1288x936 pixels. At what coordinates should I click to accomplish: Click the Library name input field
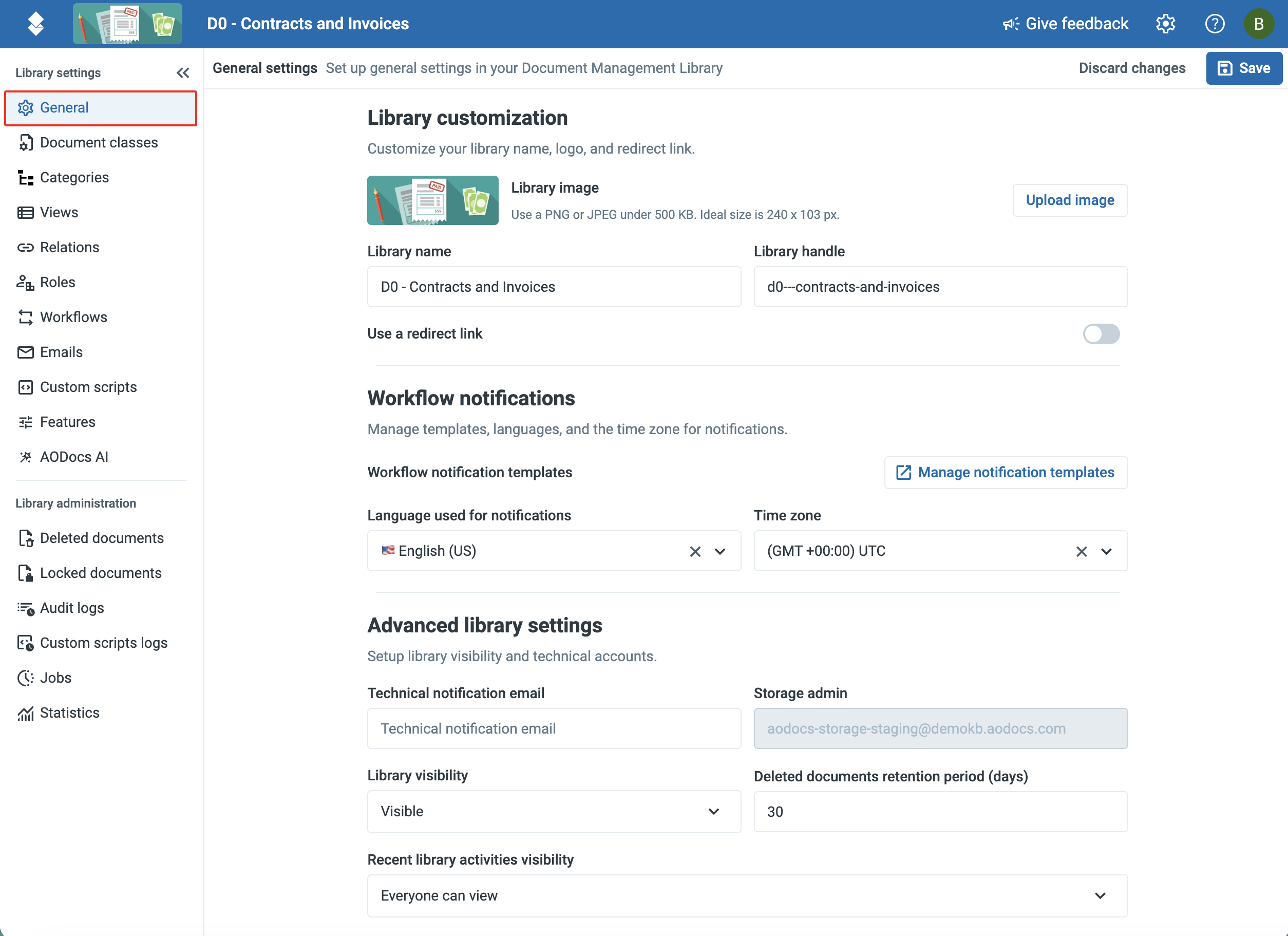[554, 287]
